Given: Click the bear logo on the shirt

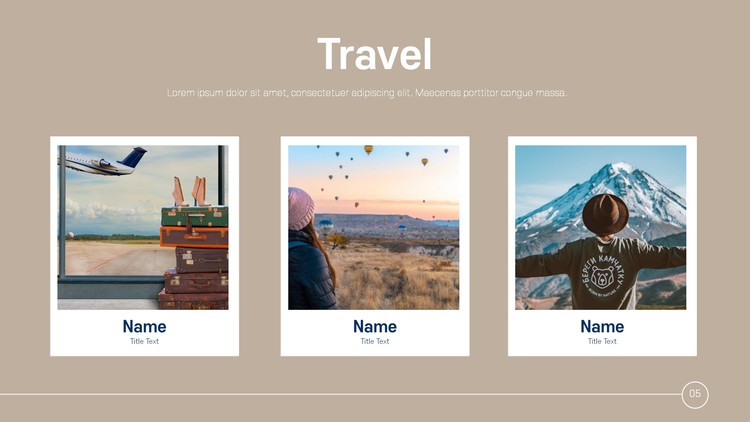Looking at the screenshot, I should (603, 276).
